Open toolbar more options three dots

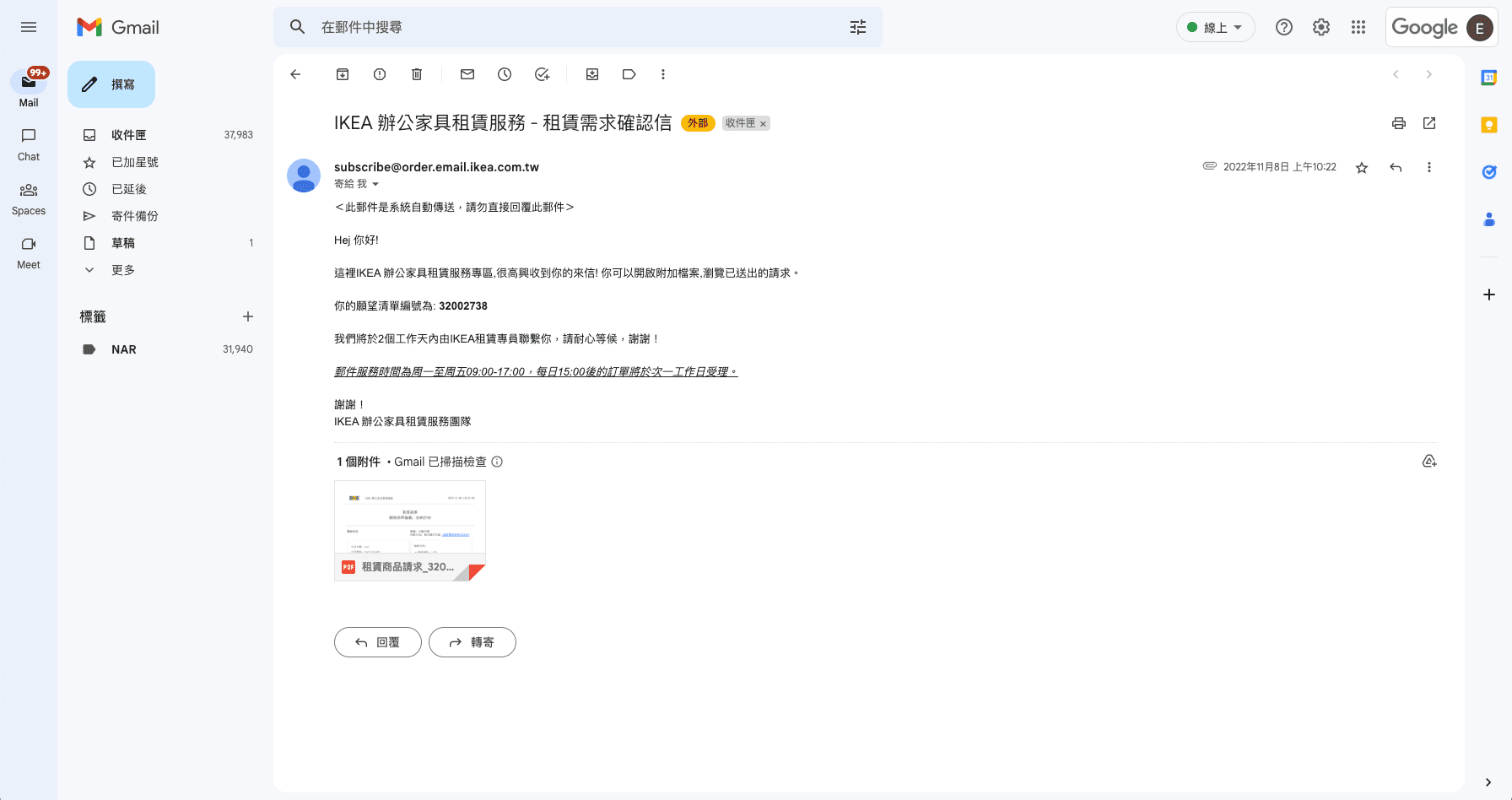click(x=663, y=74)
